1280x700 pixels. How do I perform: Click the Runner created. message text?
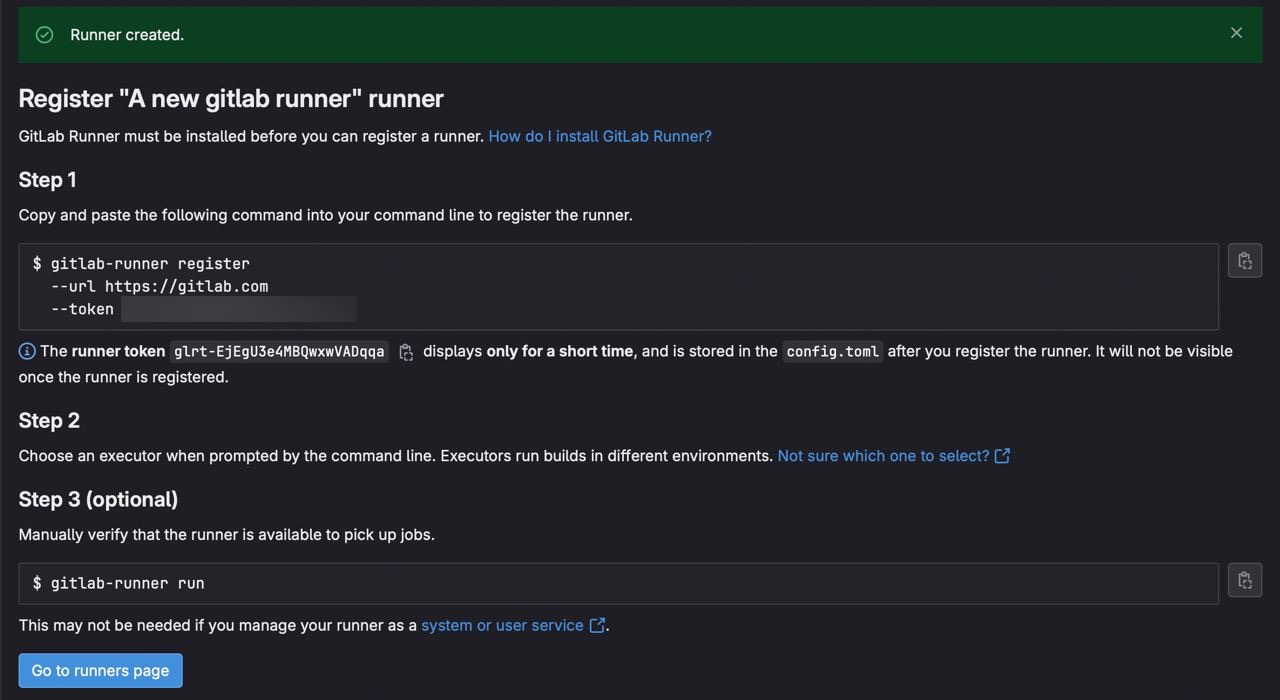[127, 35]
